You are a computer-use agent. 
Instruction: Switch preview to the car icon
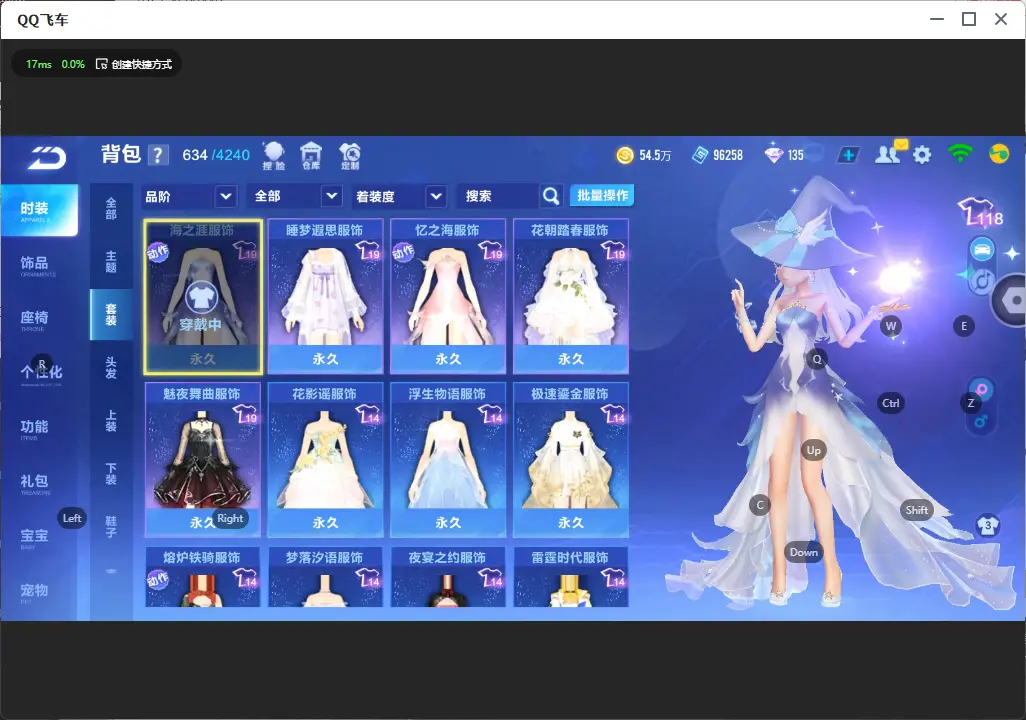(982, 249)
